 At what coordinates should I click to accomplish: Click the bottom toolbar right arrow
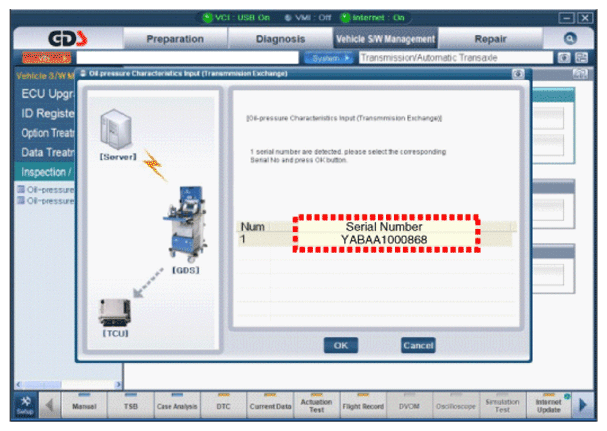coord(582,405)
